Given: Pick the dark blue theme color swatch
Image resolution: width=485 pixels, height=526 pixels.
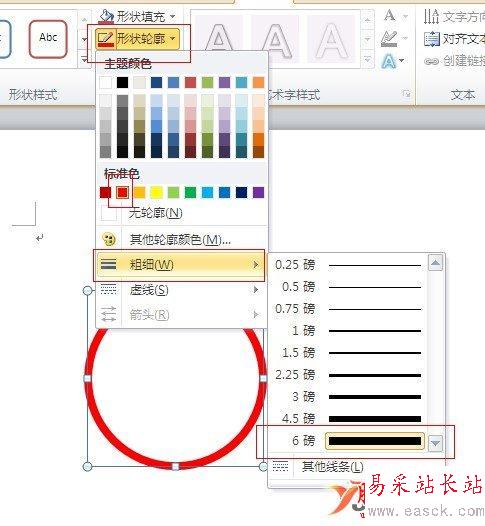Looking at the screenshot, I should coord(157,82).
